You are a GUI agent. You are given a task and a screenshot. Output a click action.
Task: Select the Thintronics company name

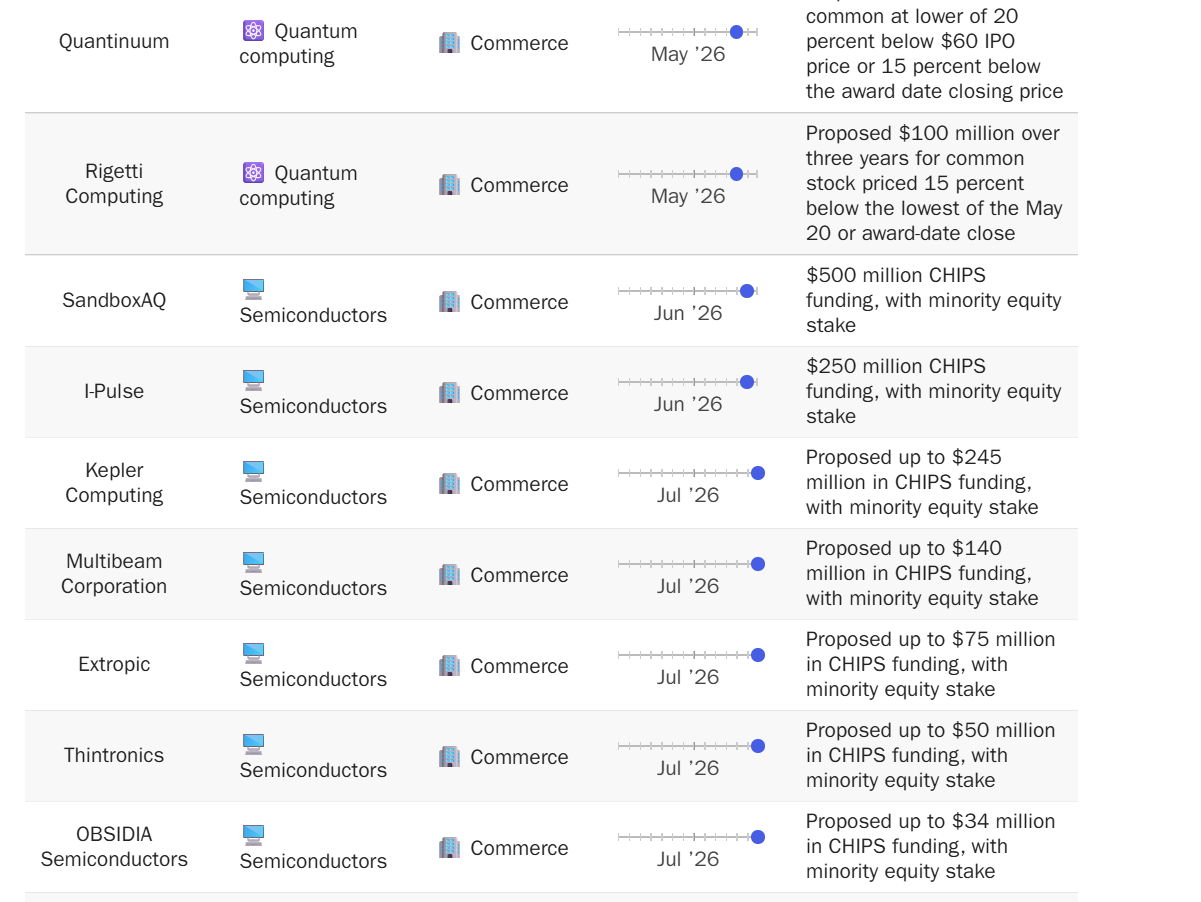tap(114, 755)
